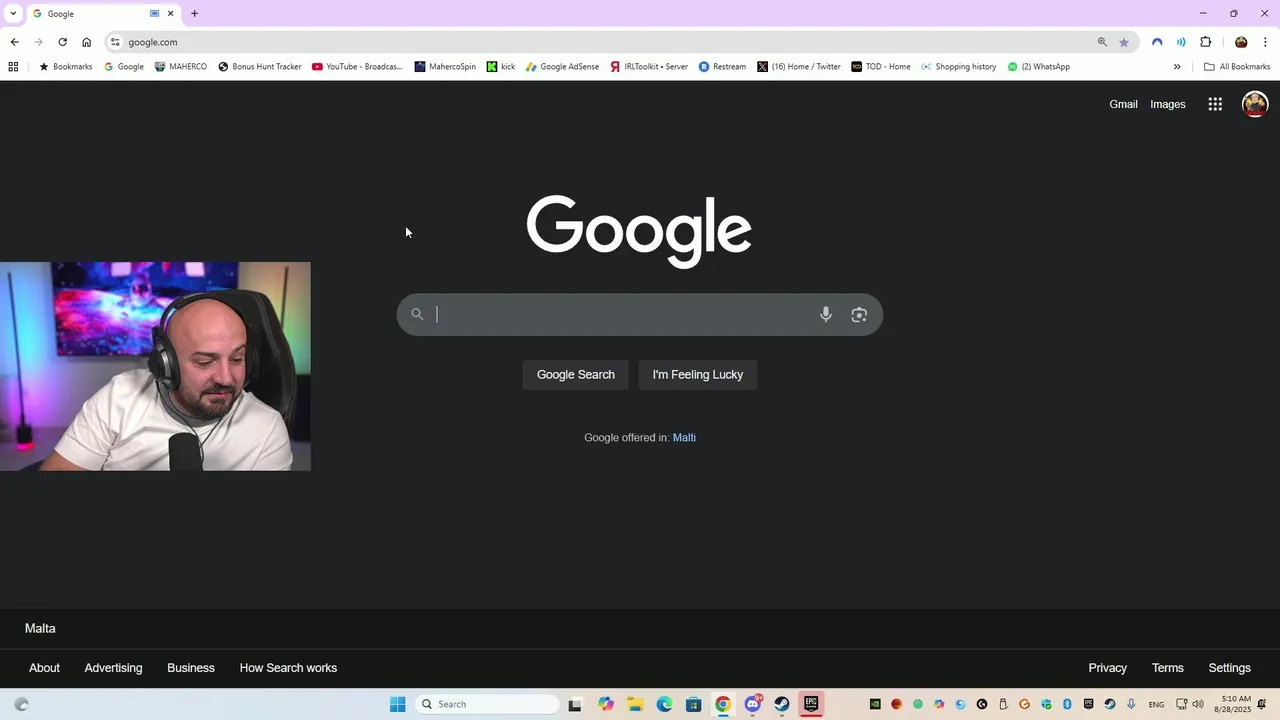This screenshot has width=1280, height=720.
Task: Open the Google AdSense bookmark
Action: [x=562, y=67]
